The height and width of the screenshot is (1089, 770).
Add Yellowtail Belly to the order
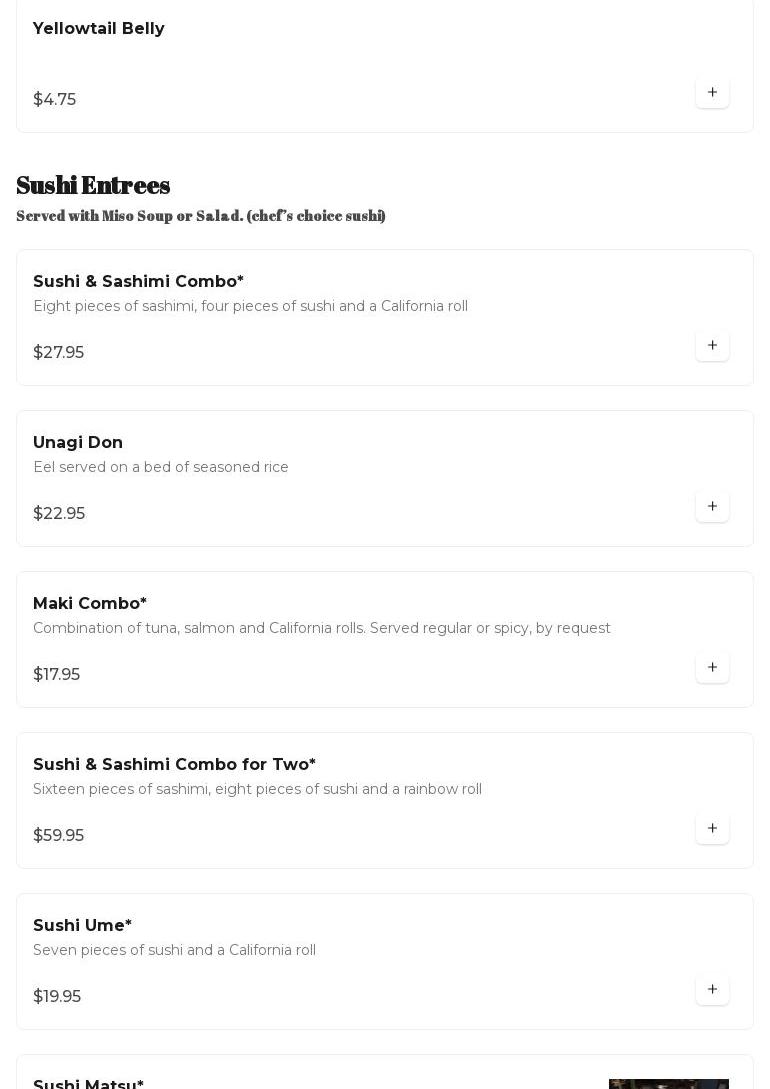point(712,93)
